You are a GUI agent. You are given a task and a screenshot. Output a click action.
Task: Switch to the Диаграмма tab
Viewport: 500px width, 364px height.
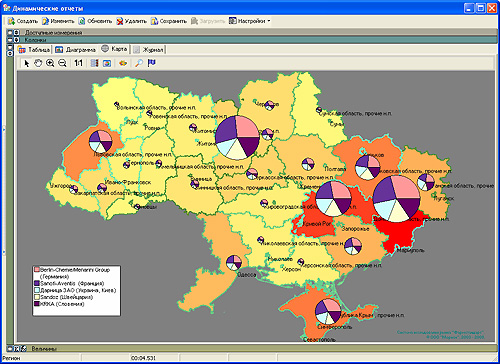(76, 50)
